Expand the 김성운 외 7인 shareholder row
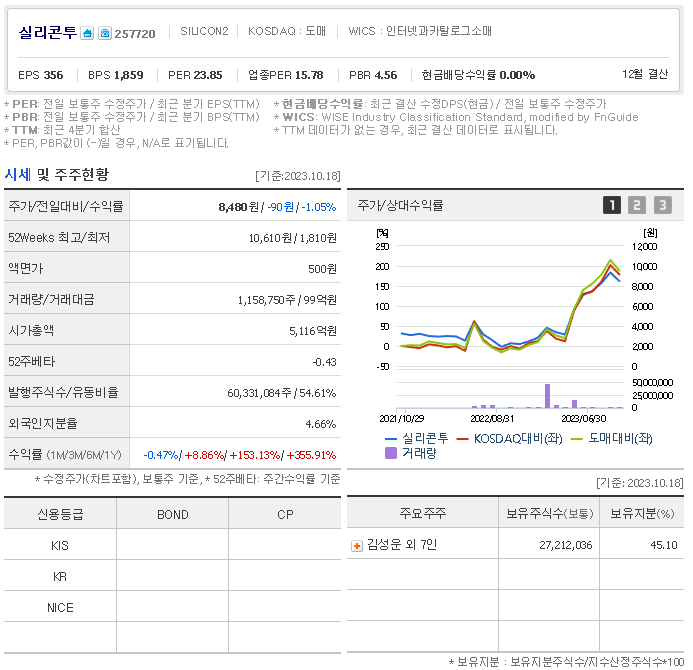 [357, 546]
